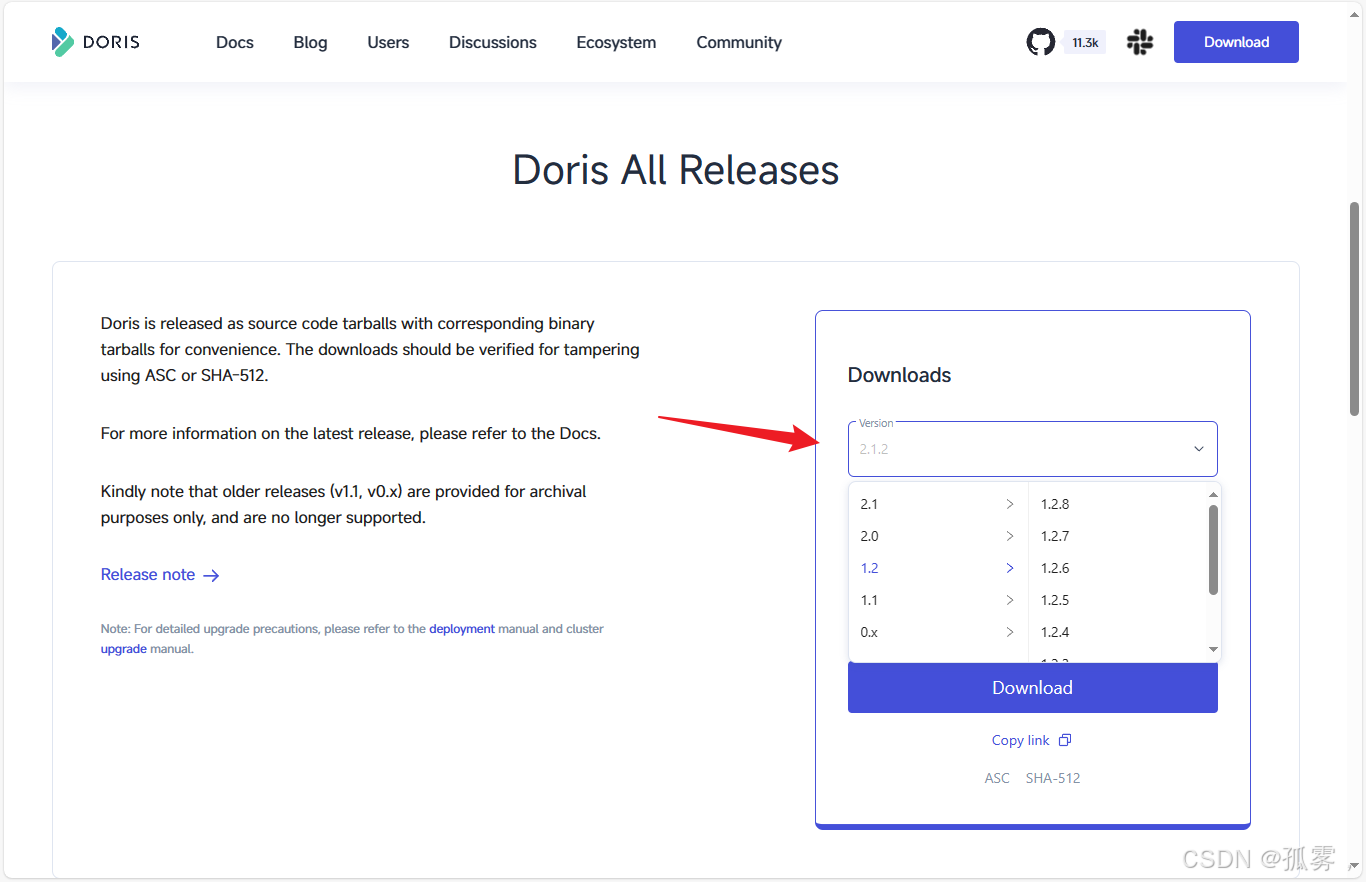Follow the upgrade manual link

tap(124, 649)
